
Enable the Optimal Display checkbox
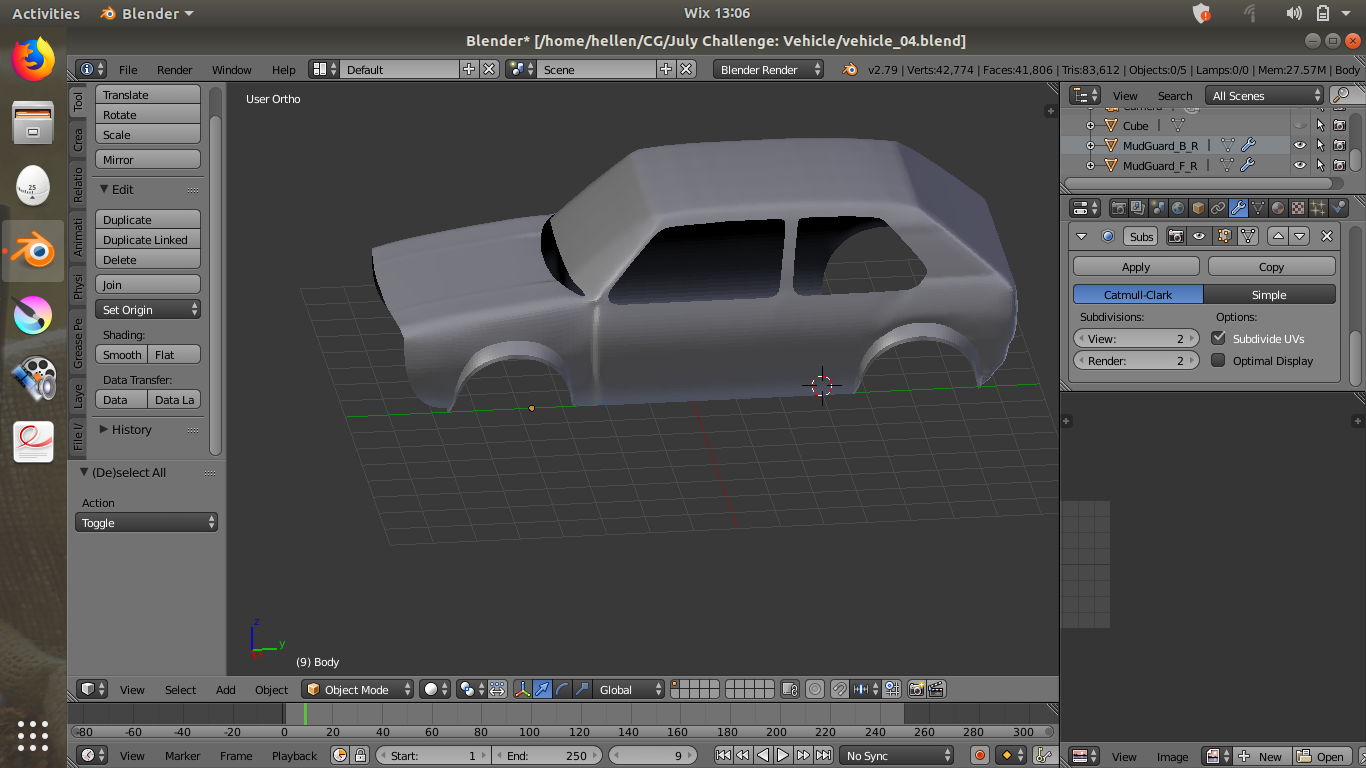pyautogui.click(x=1218, y=360)
